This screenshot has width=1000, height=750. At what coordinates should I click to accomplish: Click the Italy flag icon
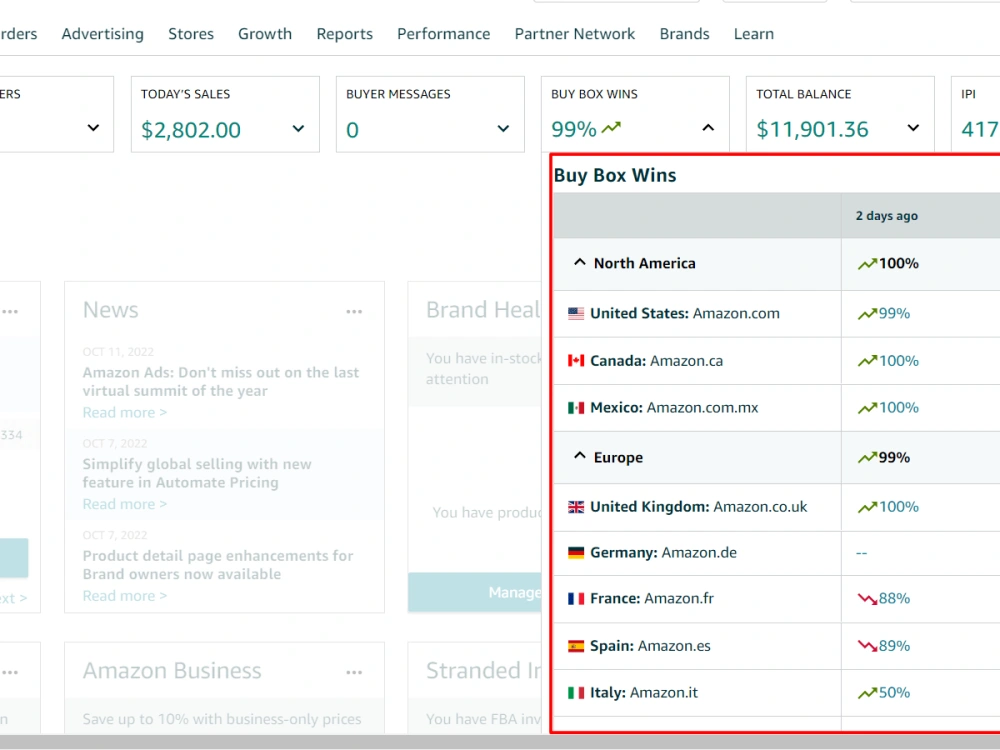[x=576, y=693]
